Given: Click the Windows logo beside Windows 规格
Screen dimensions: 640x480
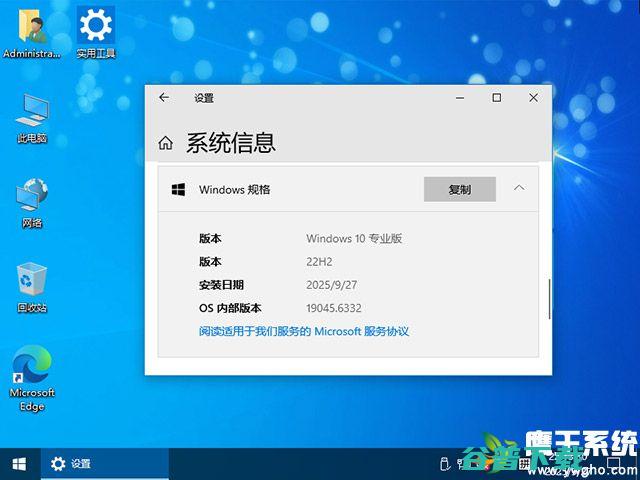Looking at the screenshot, I should 178,189.
